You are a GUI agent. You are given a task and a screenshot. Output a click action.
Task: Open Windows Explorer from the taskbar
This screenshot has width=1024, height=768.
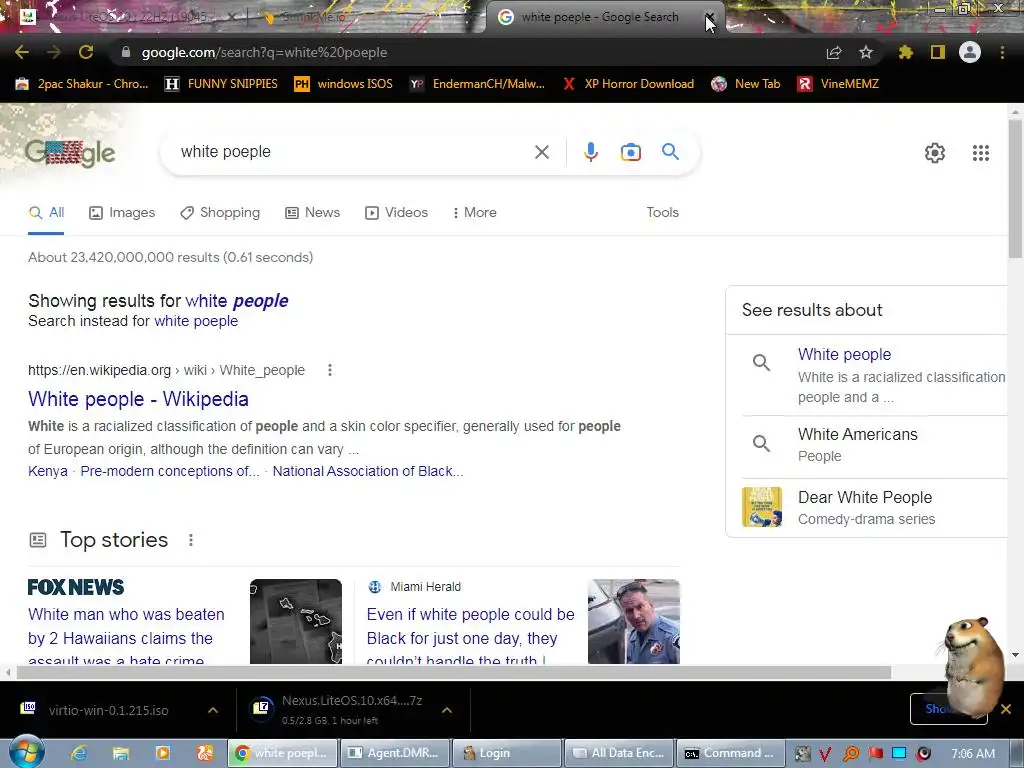click(x=121, y=753)
